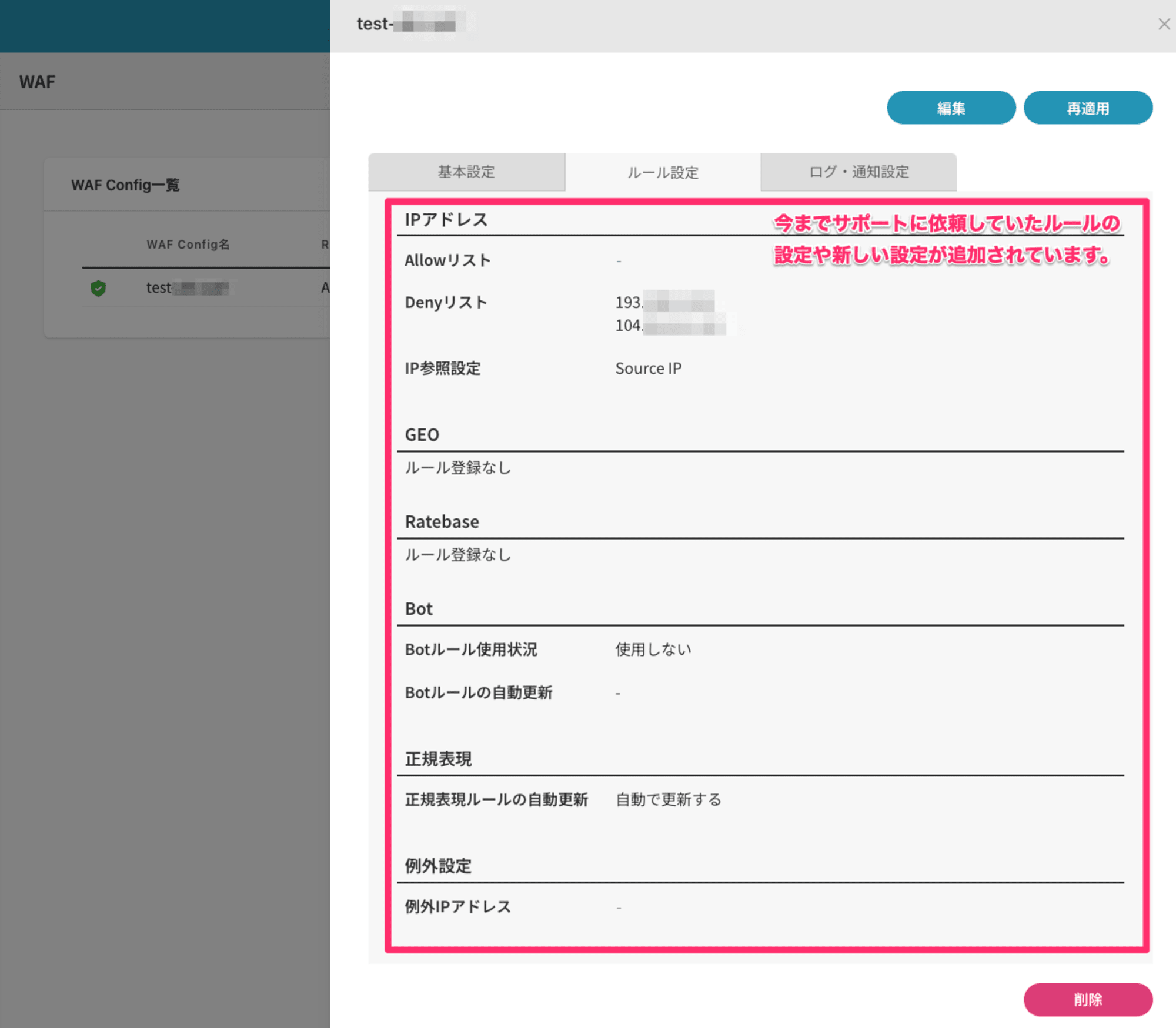Screen dimensions: 1176x1028
Task: Click the Denyリスト label
Action: (446, 303)
